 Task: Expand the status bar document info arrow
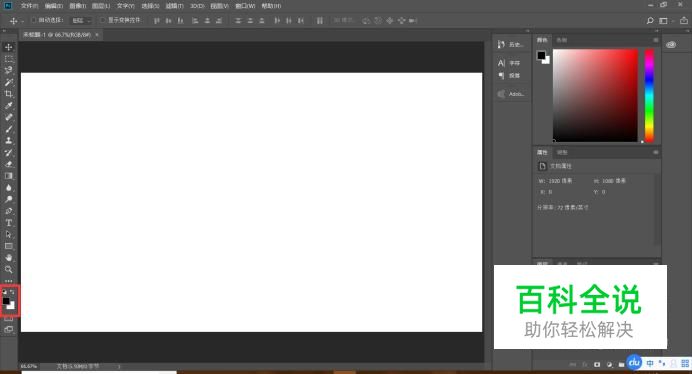click(x=119, y=366)
